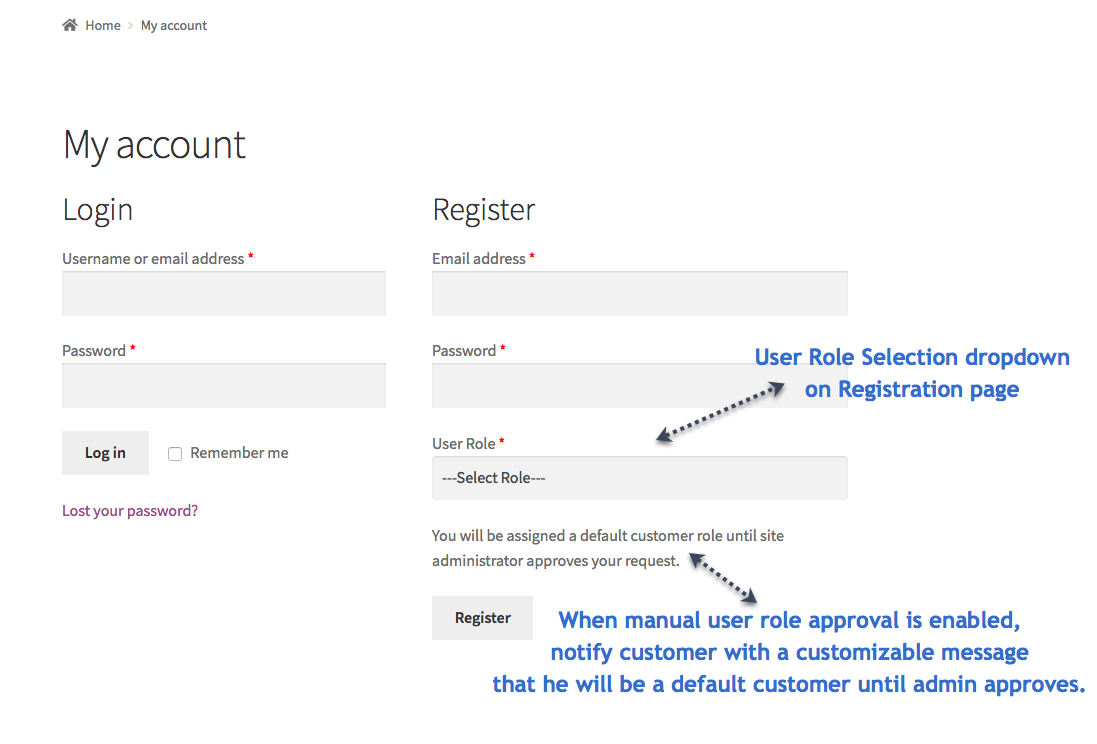The image size is (1097, 744).
Task: Click the User Role field label
Action: [464, 443]
